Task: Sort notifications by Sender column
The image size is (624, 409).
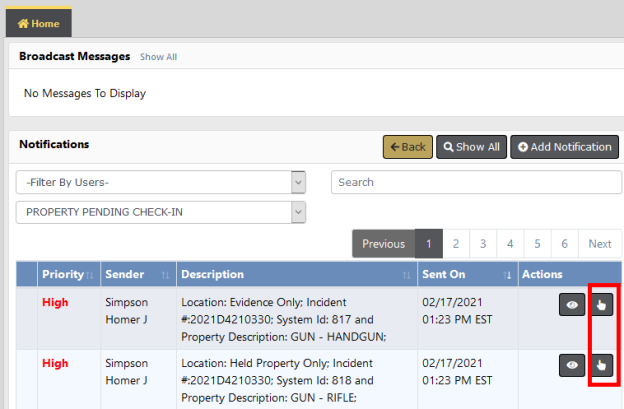Action: pos(136,274)
